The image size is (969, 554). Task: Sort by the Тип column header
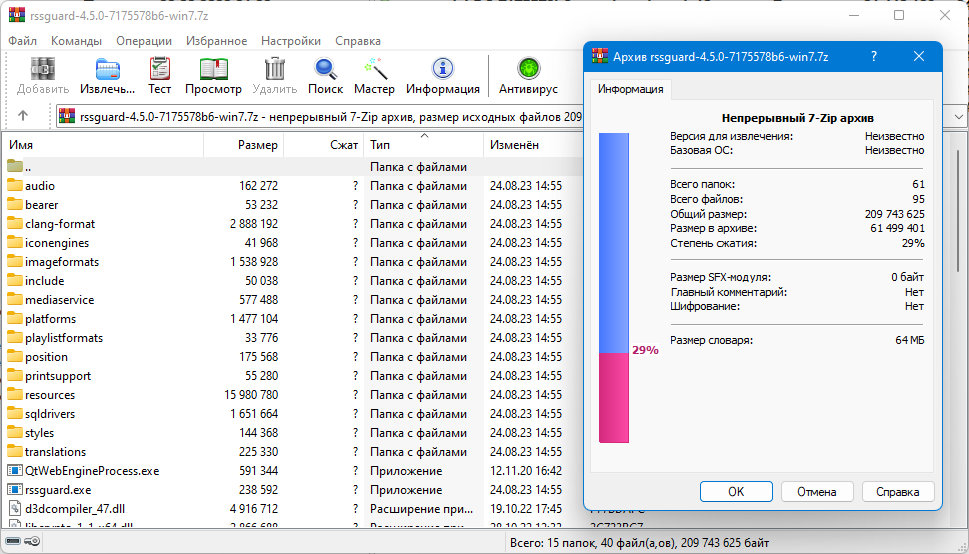click(423, 145)
